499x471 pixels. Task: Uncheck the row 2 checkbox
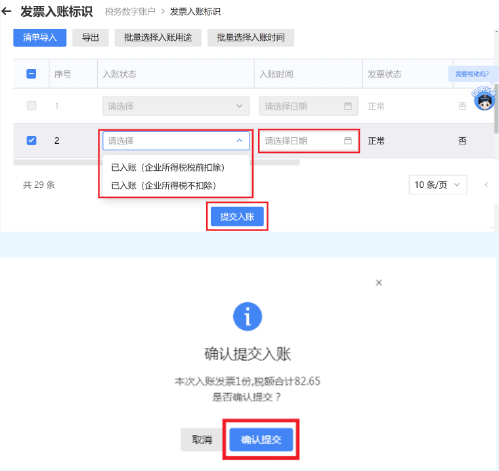tap(31, 140)
